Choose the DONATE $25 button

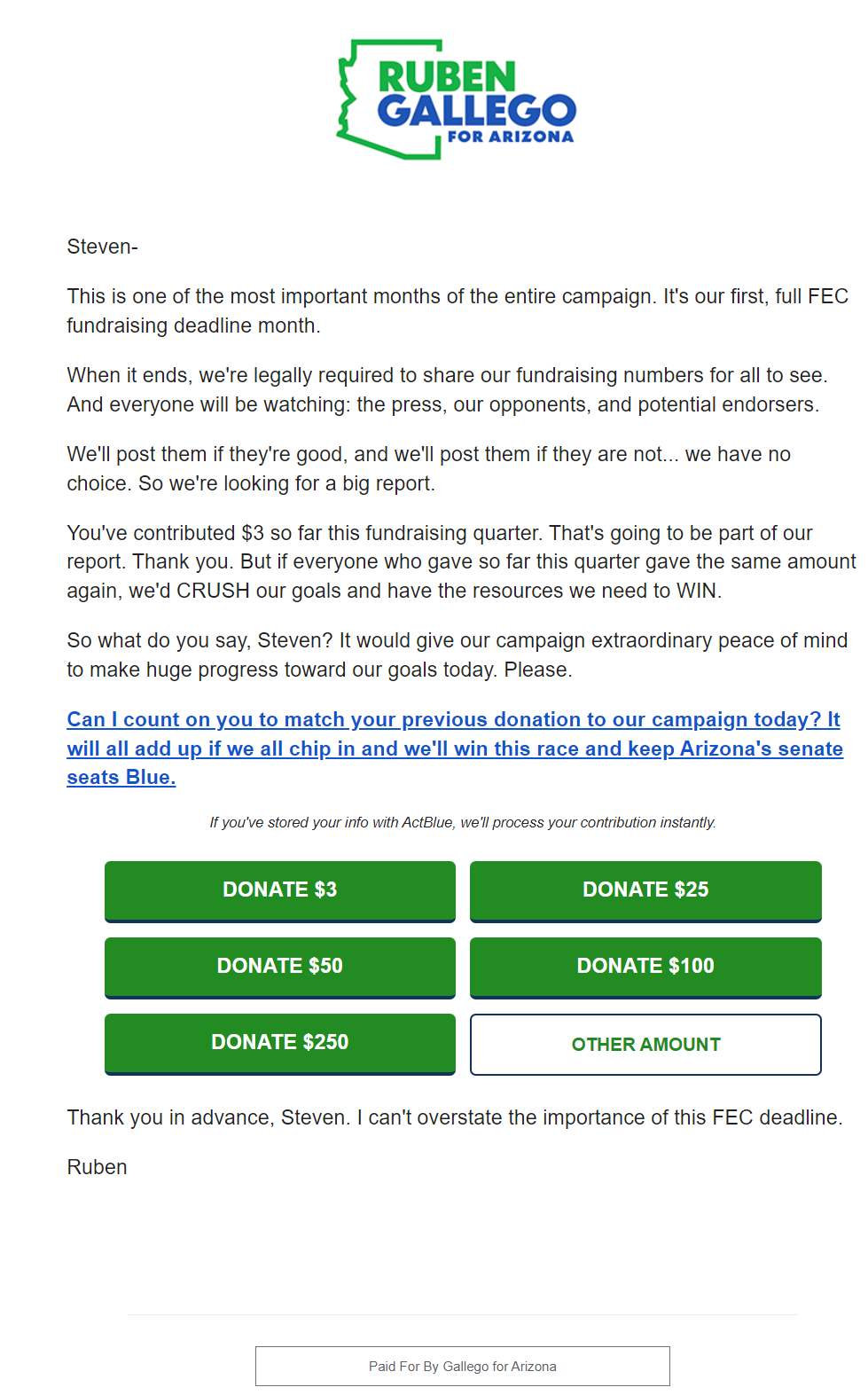click(645, 891)
